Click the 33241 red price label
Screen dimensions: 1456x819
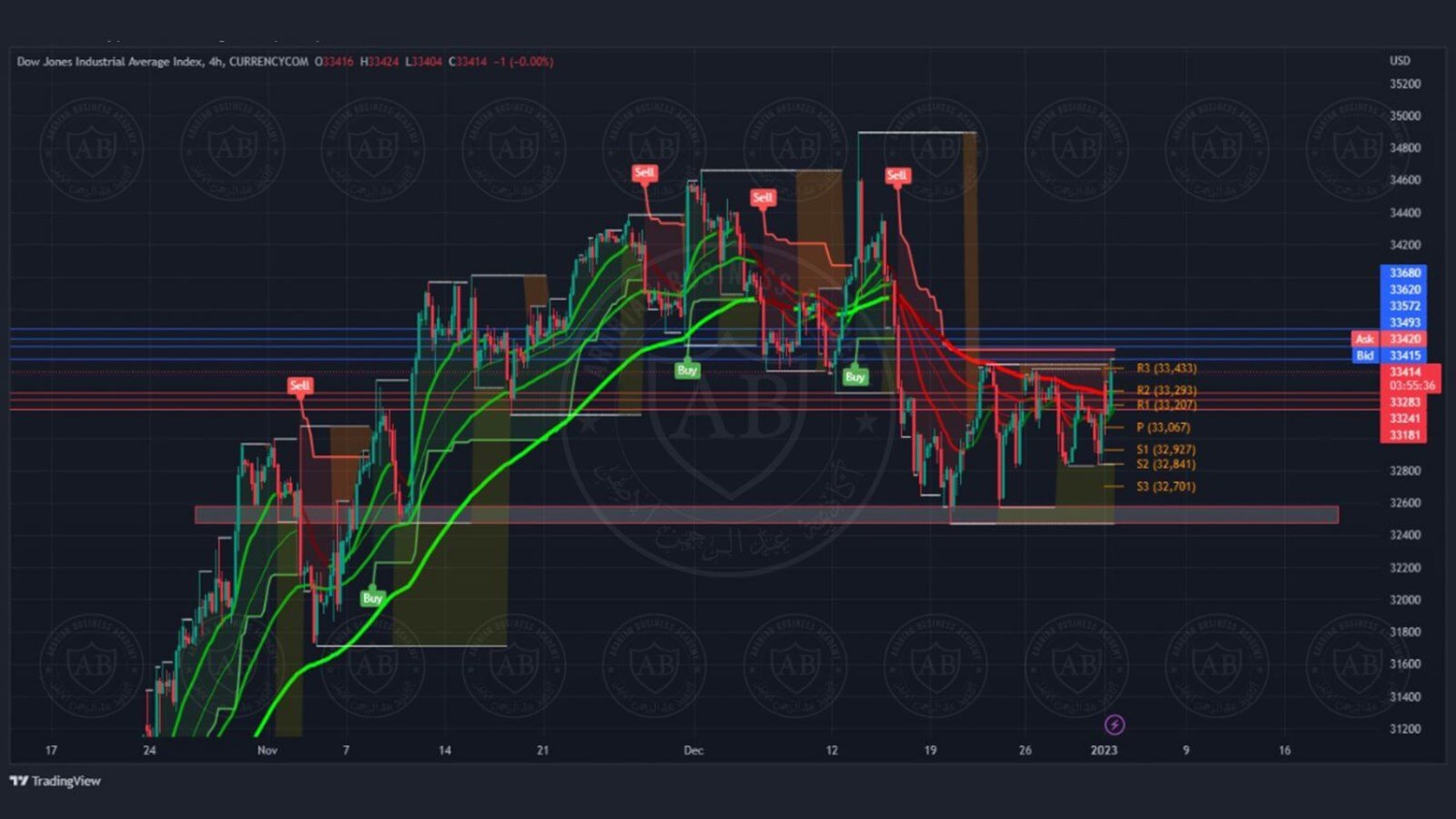(1404, 418)
